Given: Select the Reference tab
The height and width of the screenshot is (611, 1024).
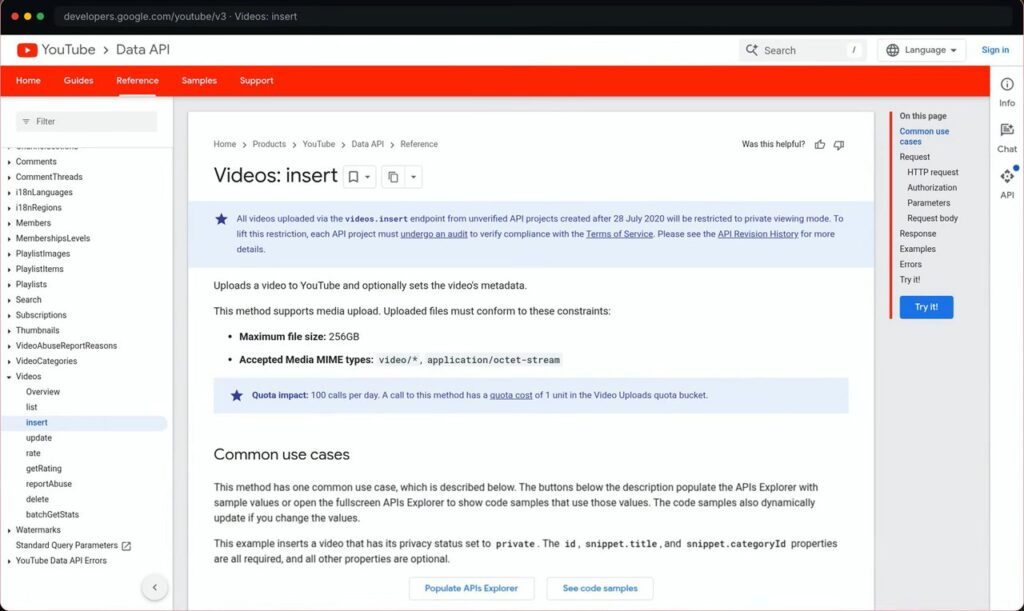Looking at the screenshot, I should click(x=137, y=81).
